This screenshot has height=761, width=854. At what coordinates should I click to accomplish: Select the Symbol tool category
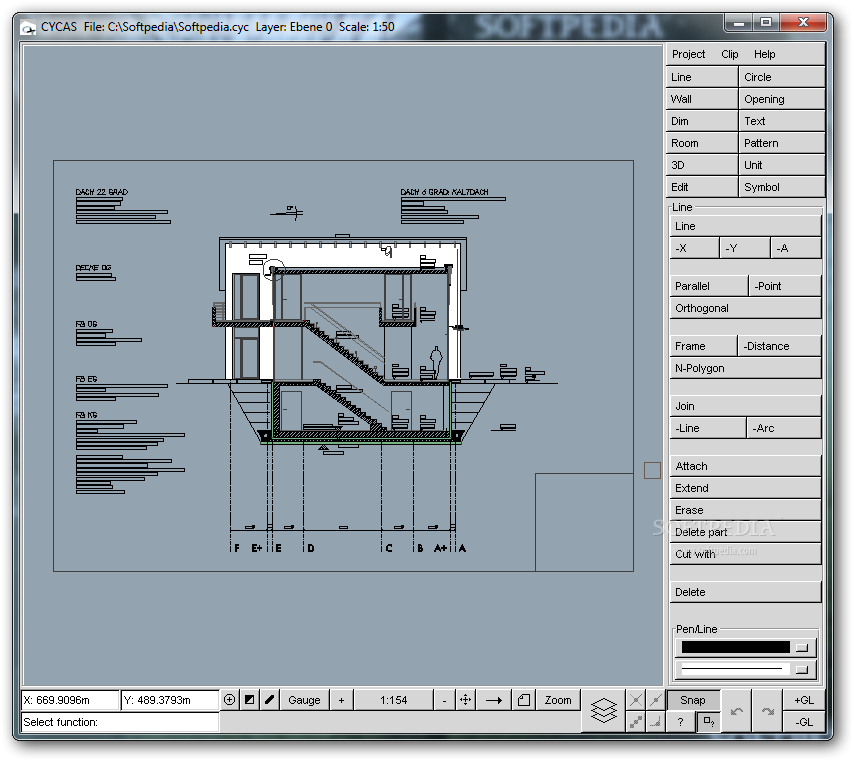coord(782,187)
